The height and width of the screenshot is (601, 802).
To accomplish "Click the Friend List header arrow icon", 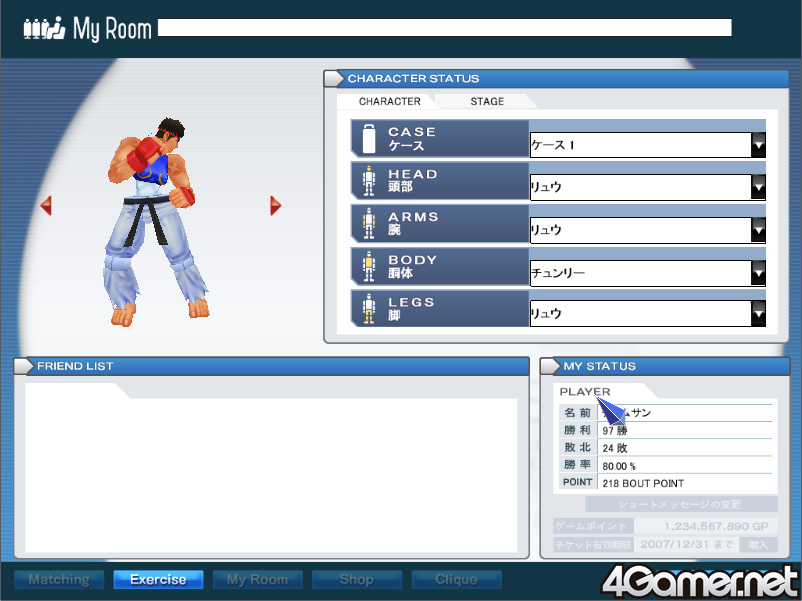I will tap(24, 366).
